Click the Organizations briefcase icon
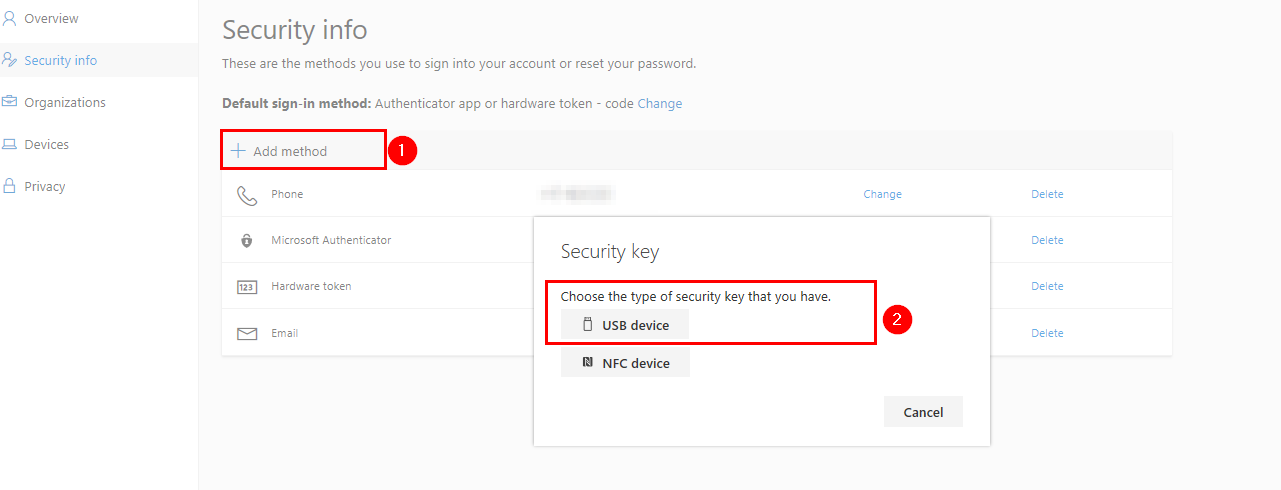The height and width of the screenshot is (490, 1281). [10, 102]
